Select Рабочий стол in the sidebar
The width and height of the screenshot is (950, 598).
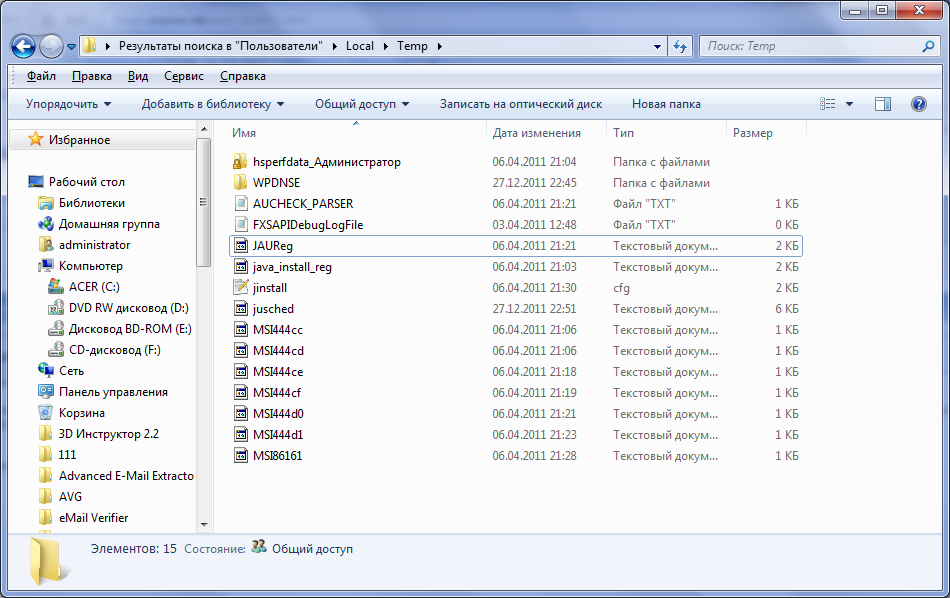(x=87, y=182)
